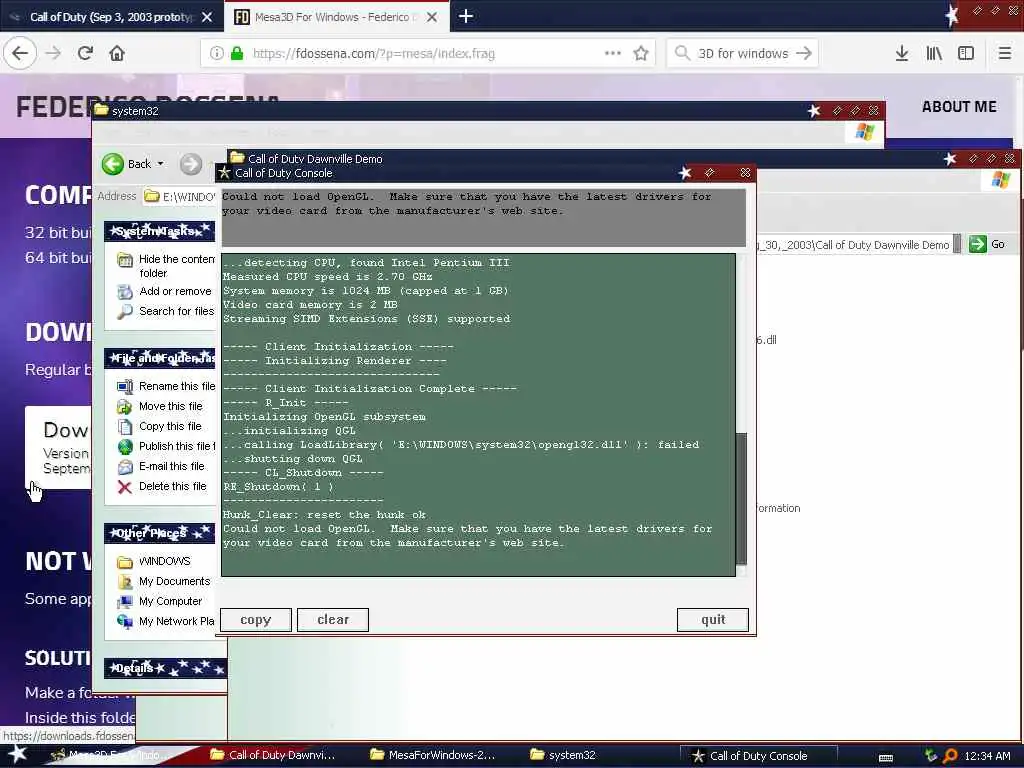Open a new browser tab
Viewport: 1024px width, 768px height.
[x=466, y=16]
